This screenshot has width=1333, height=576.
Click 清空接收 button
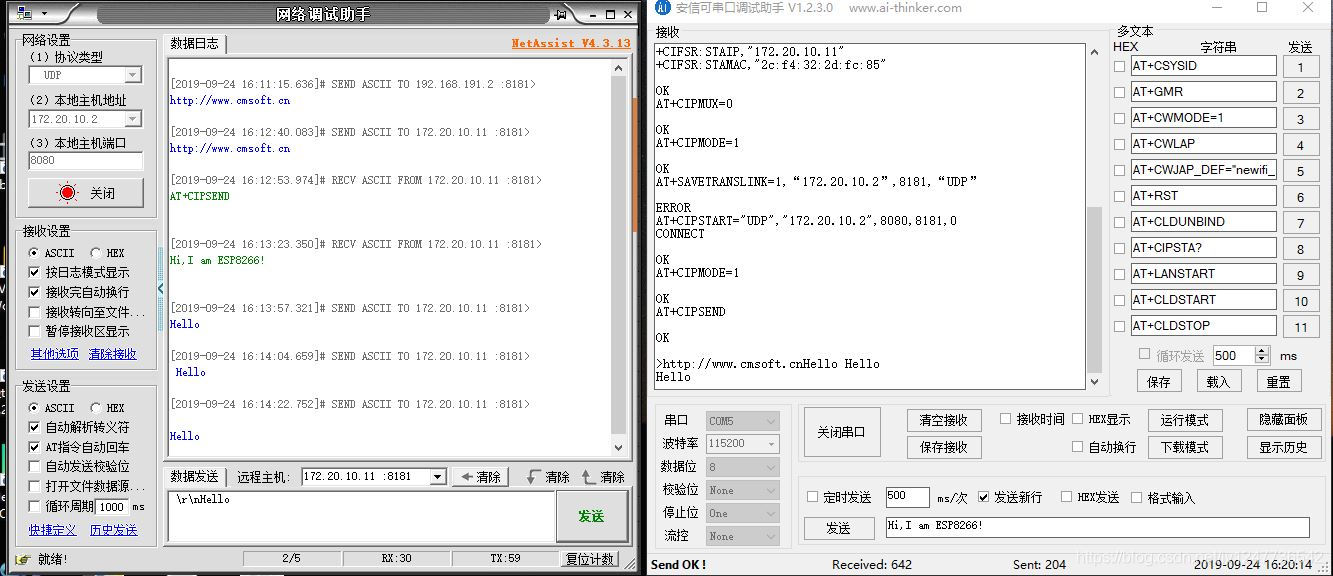pos(943,420)
